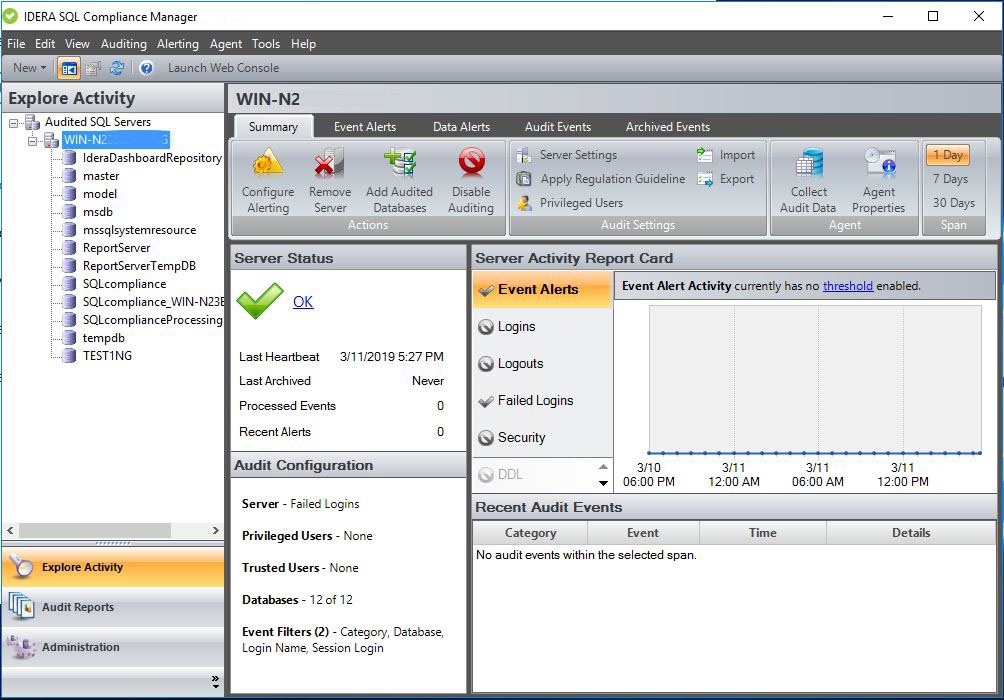The width and height of the screenshot is (1004, 700).
Task: Open the Explore Activity navigation pane
Action: coord(113,567)
